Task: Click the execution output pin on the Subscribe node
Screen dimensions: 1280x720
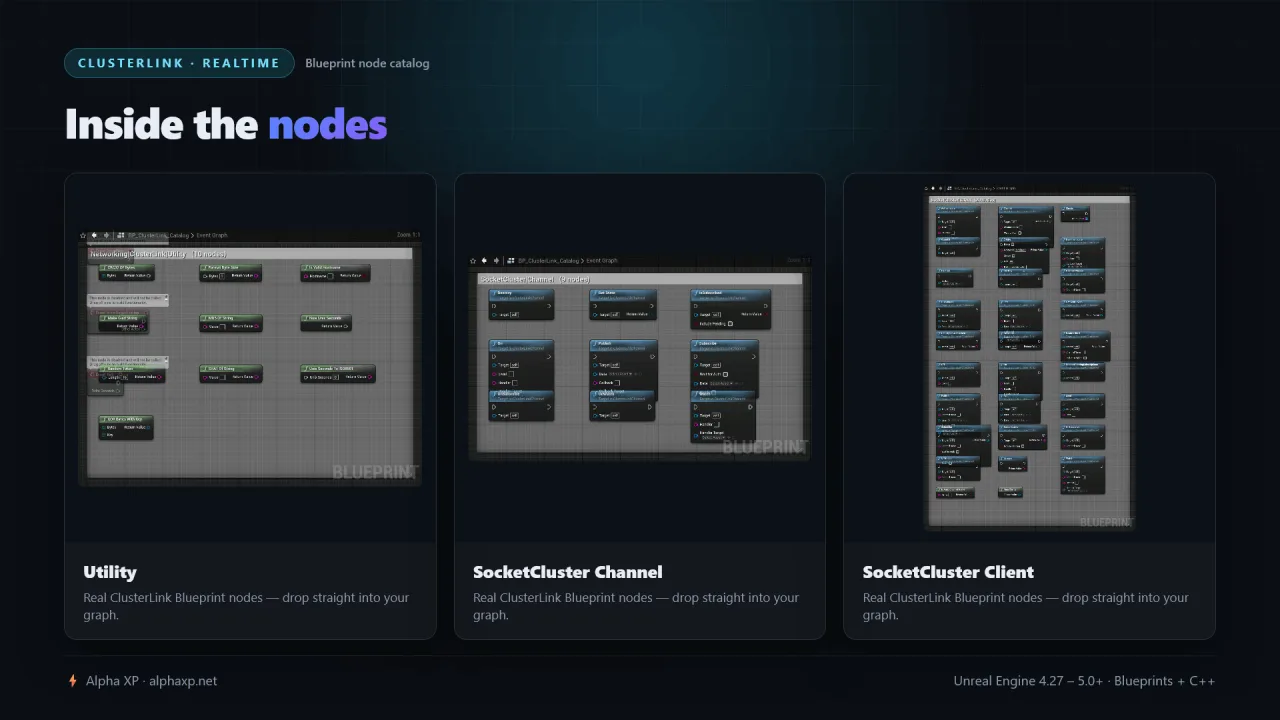Action: click(x=752, y=355)
